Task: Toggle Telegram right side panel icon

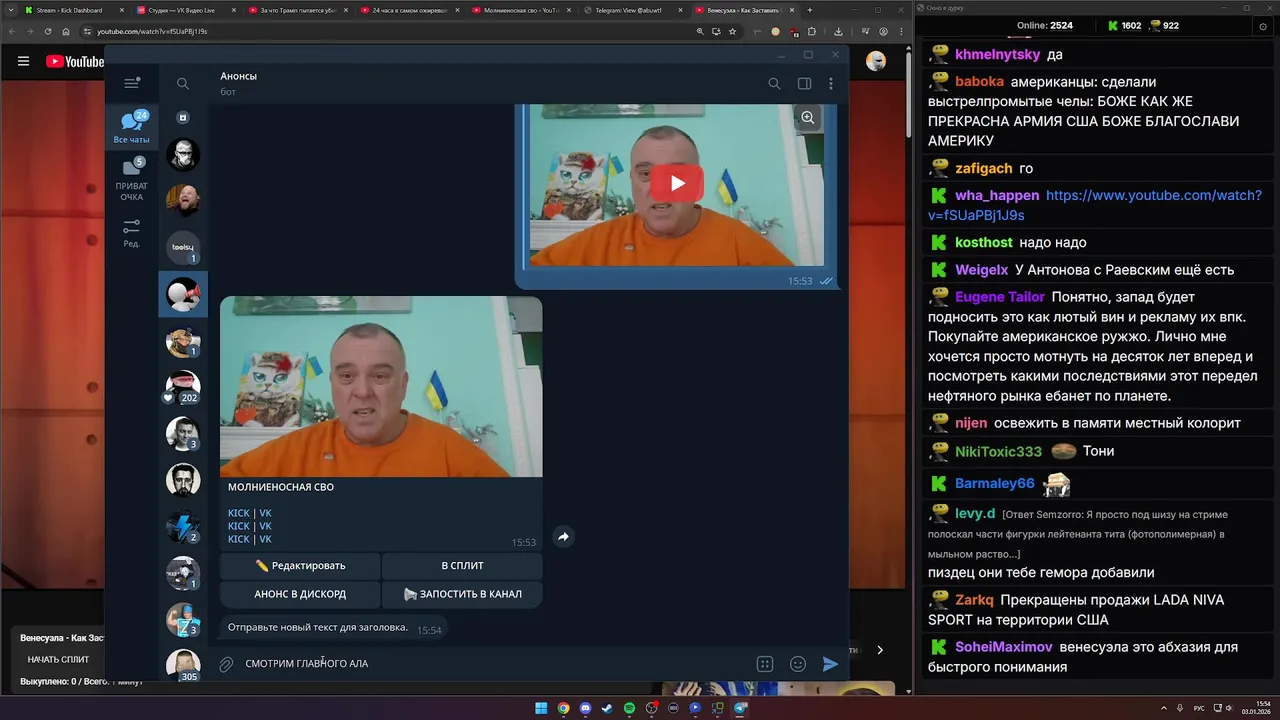Action: click(x=804, y=84)
